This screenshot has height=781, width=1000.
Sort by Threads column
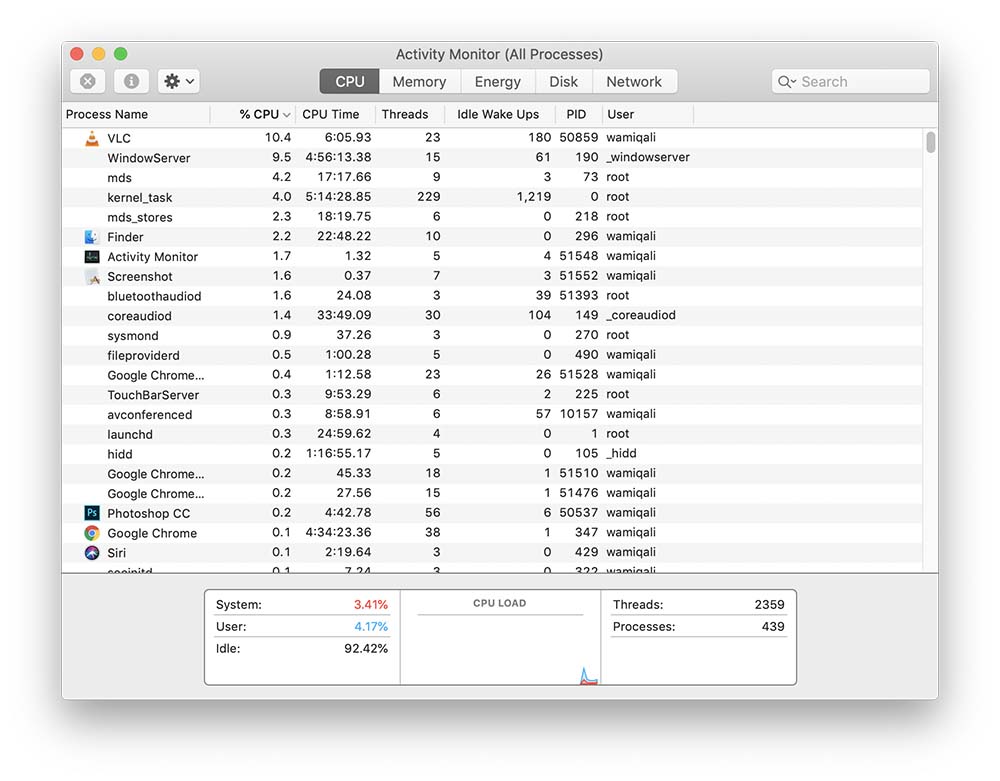coord(410,115)
